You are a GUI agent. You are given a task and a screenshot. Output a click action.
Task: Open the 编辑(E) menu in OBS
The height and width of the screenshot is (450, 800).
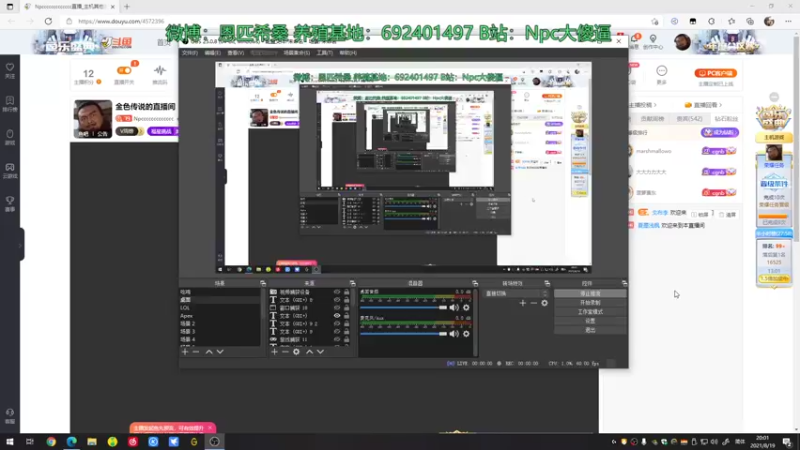pyautogui.click(x=213, y=53)
